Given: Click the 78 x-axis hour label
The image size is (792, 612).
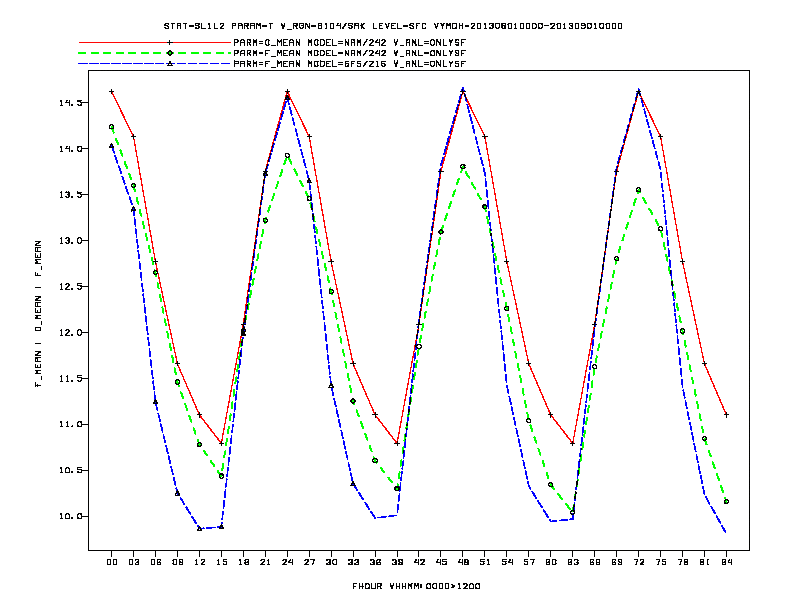Looking at the screenshot, I should pyautogui.click(x=682, y=562).
